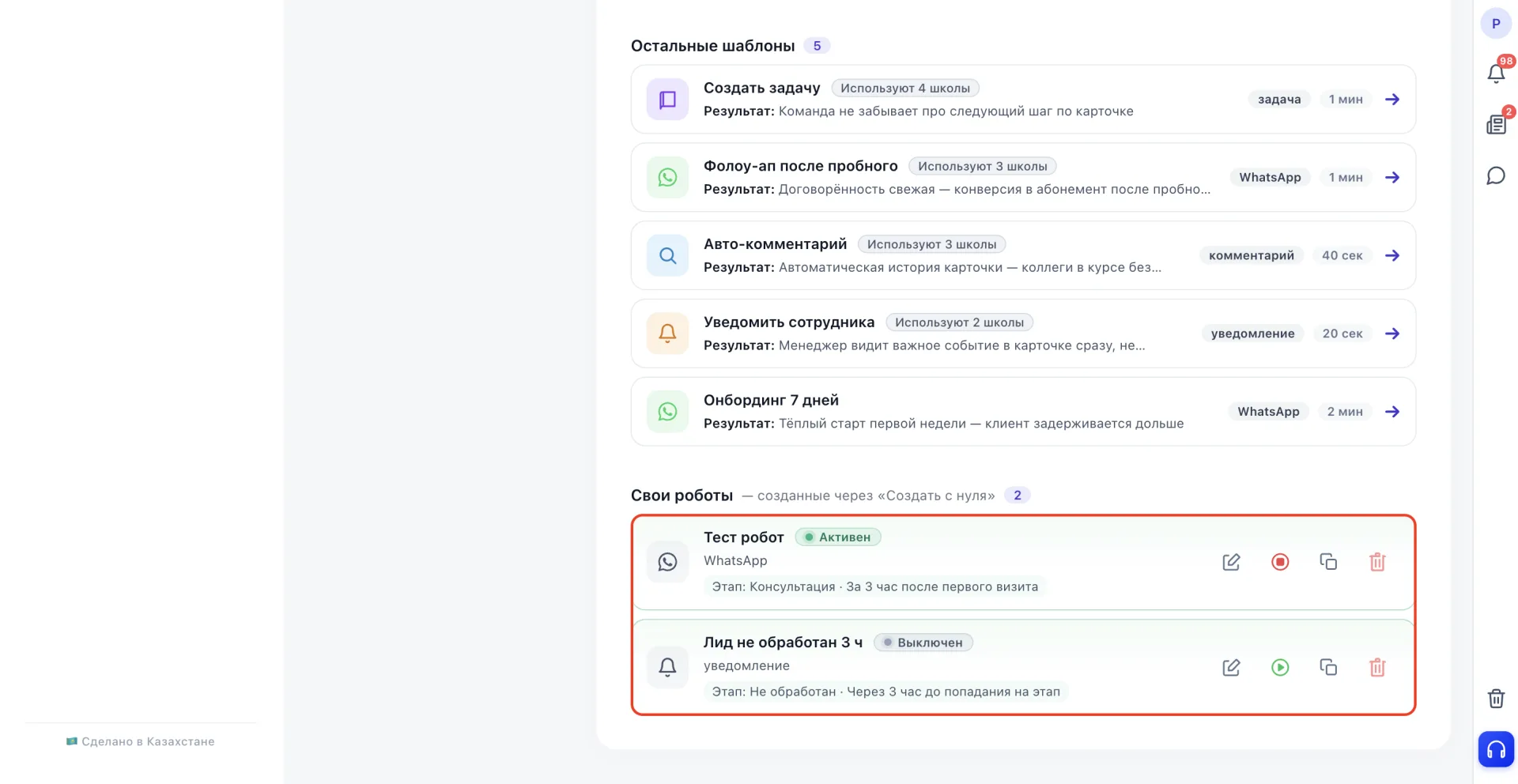Click the 'Сделано в Казахстане' footer text

(x=148, y=742)
